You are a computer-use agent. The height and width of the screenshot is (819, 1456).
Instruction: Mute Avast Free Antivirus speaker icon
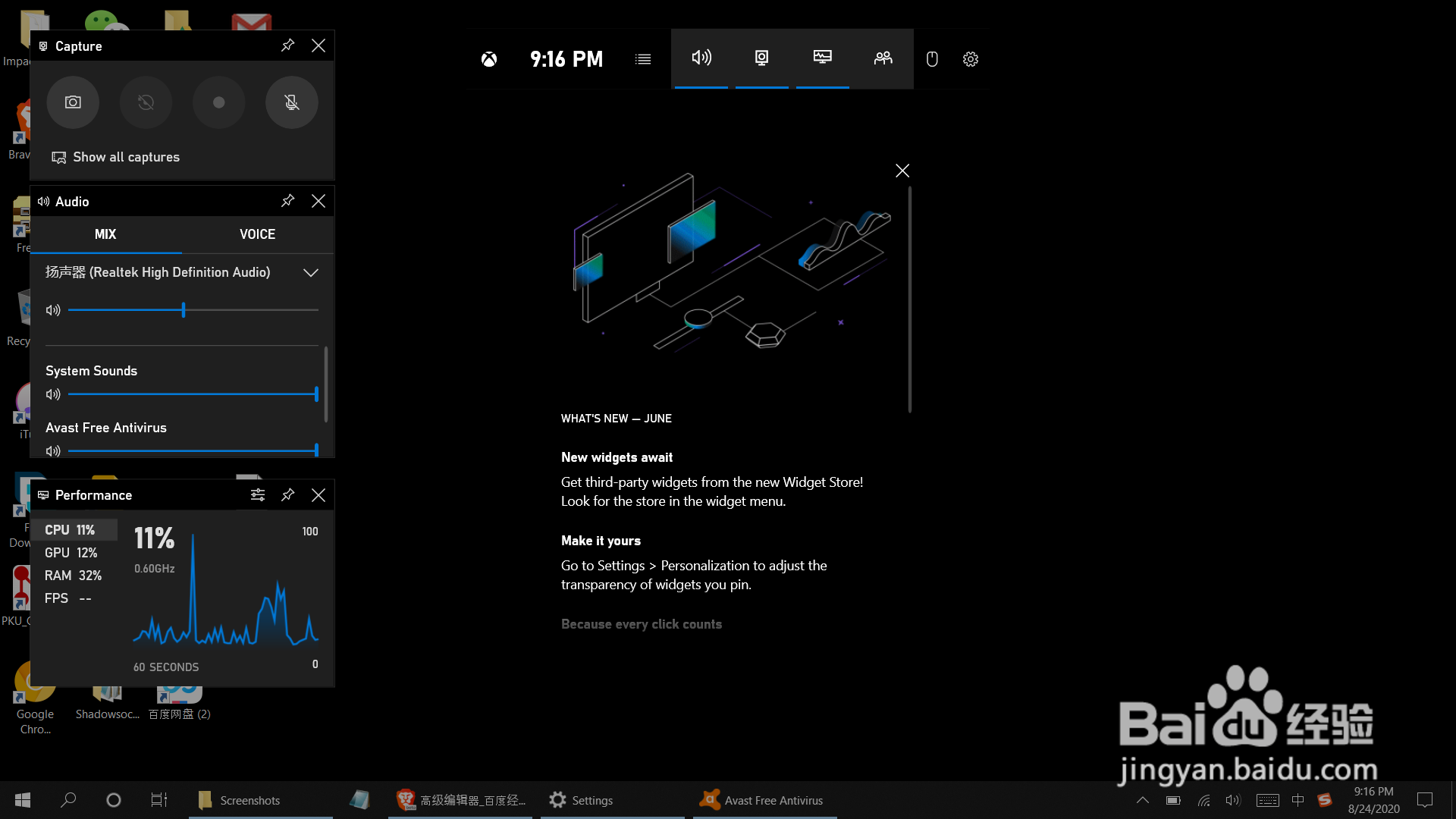pos(53,451)
